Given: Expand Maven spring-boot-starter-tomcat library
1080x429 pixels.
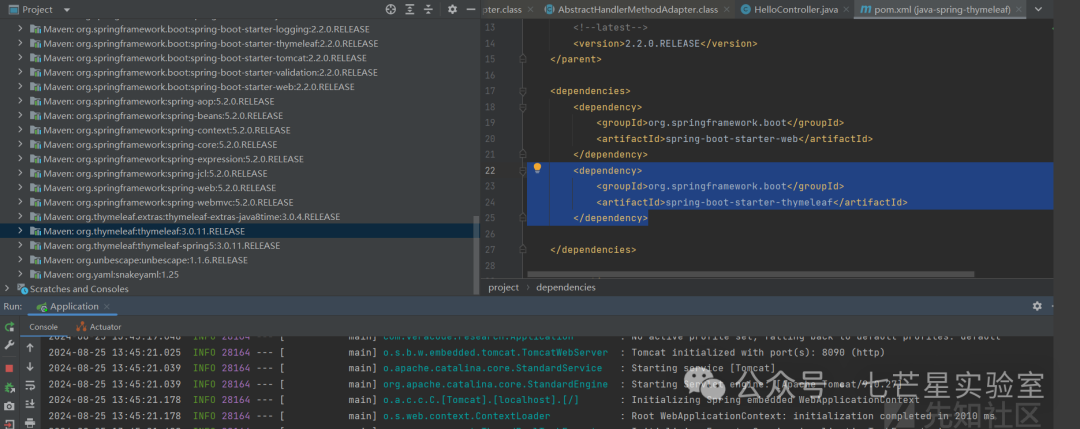Looking at the screenshot, I should click(x=21, y=58).
